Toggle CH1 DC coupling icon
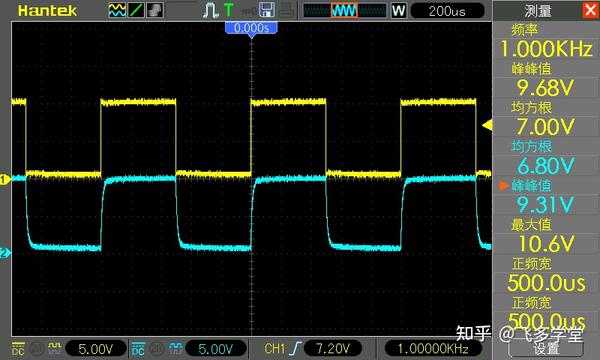This screenshot has width=600, height=360. point(18,349)
